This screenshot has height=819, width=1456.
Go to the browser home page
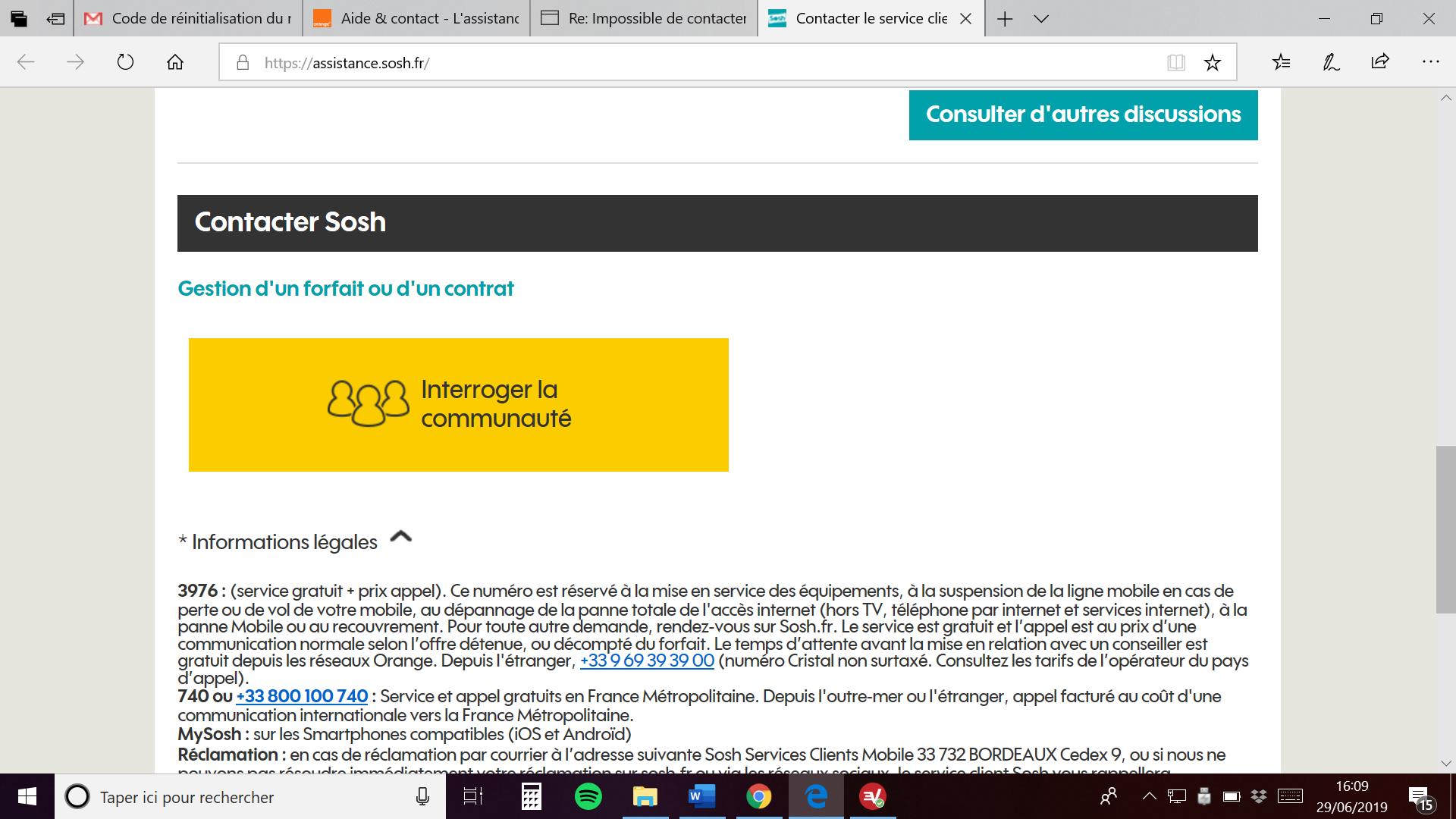pyautogui.click(x=175, y=62)
